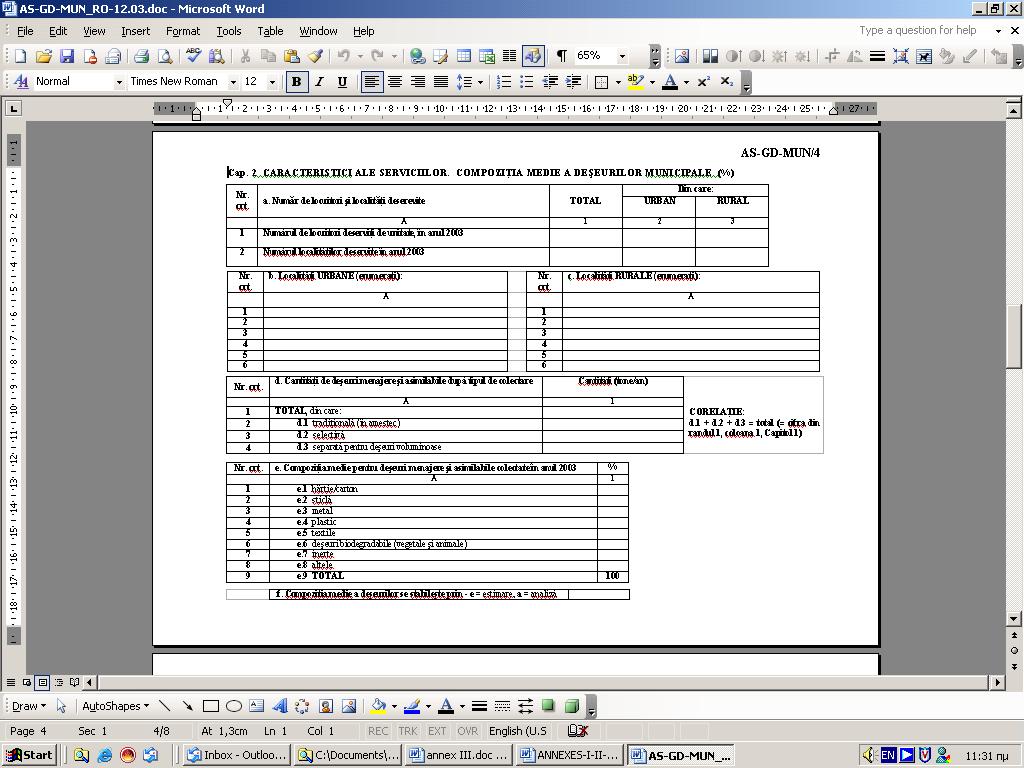Viewport: 1024px width, 768px height.
Task: Switch to ANNEXES-I-II taskbar window
Action: [568, 755]
